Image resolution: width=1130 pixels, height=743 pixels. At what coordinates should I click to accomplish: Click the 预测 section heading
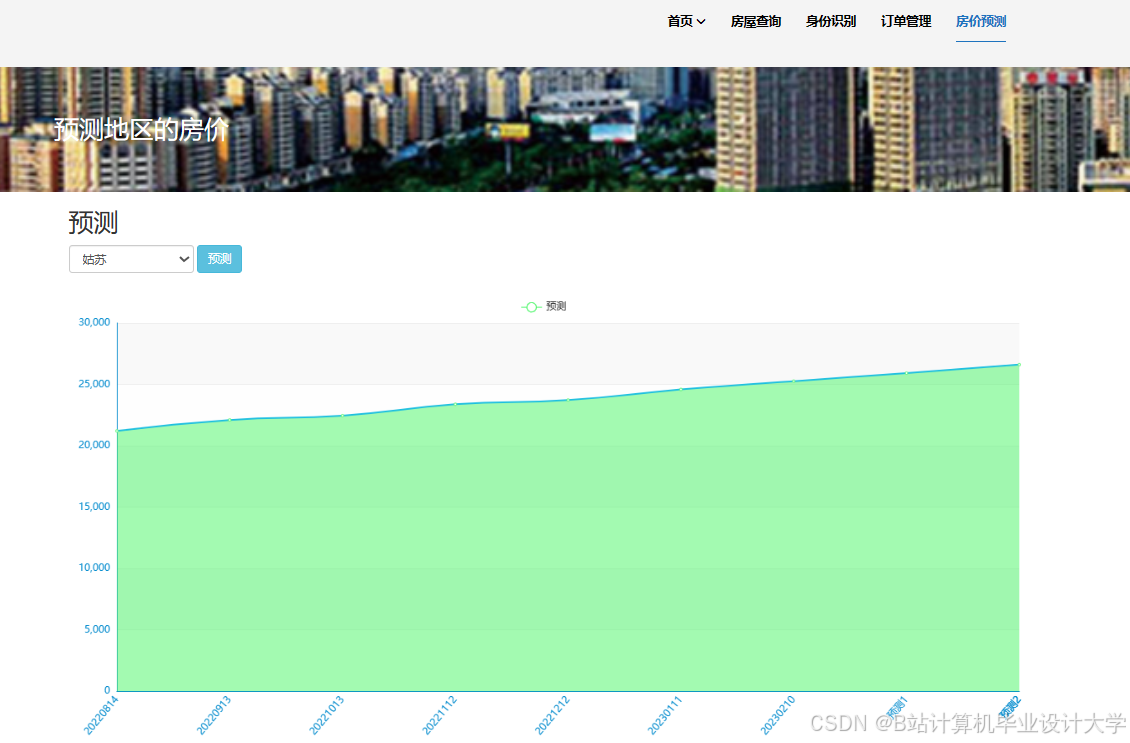[x=93, y=223]
